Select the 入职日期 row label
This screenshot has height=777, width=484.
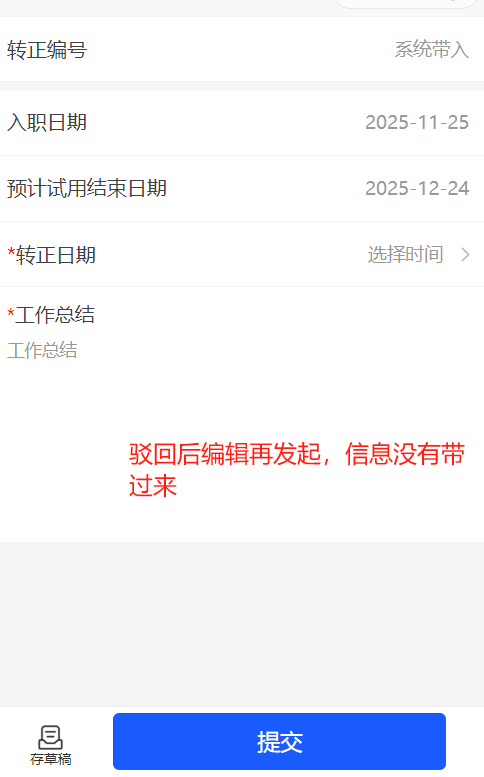click(x=47, y=122)
